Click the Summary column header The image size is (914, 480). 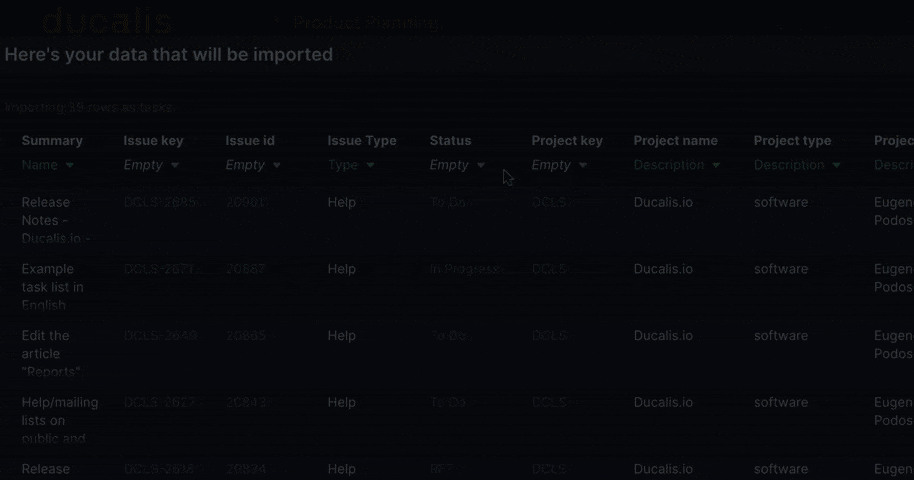(x=52, y=141)
